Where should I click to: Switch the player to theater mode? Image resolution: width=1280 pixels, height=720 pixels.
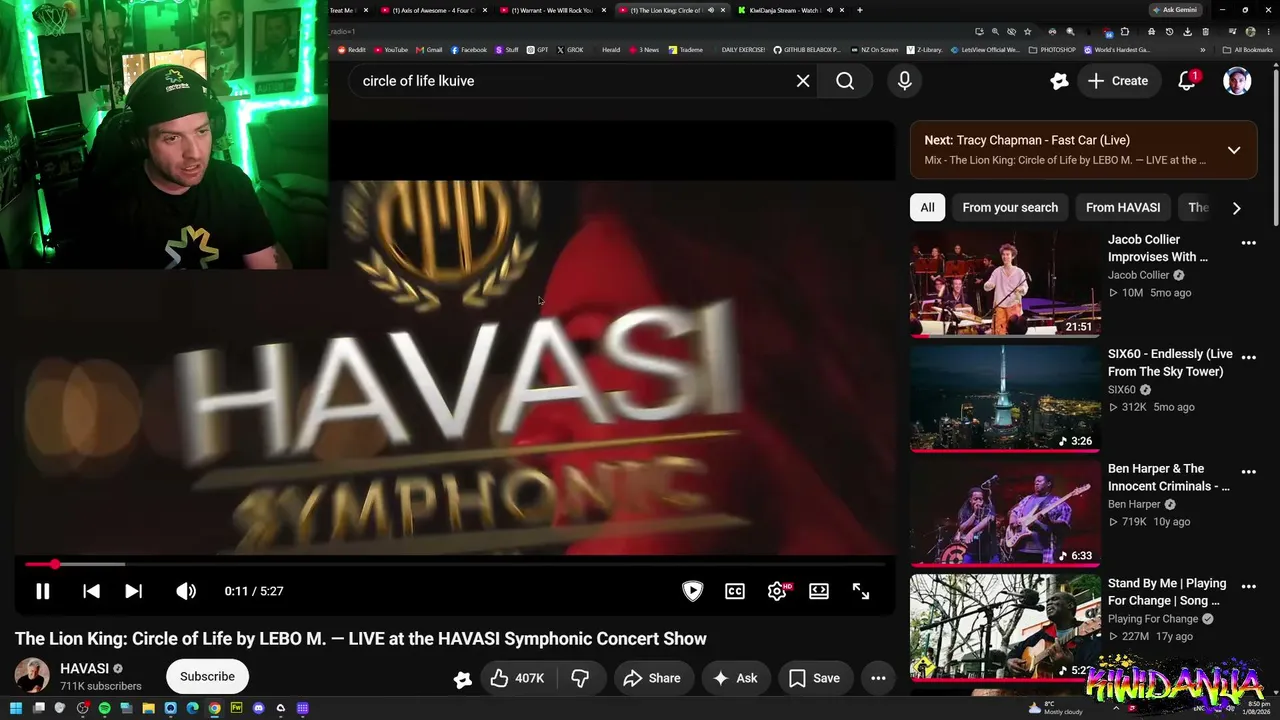click(819, 591)
